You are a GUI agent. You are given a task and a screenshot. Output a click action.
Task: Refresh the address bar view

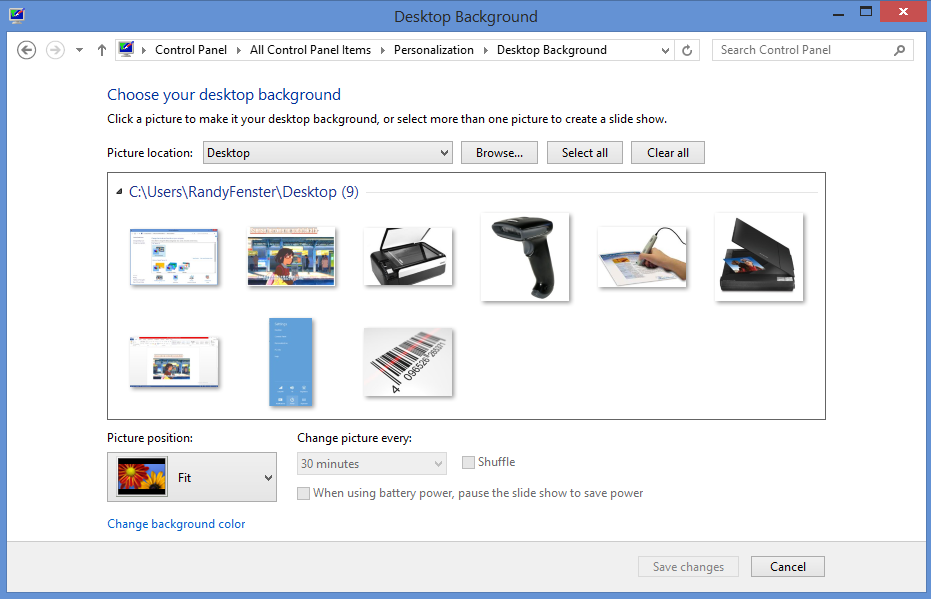point(687,49)
